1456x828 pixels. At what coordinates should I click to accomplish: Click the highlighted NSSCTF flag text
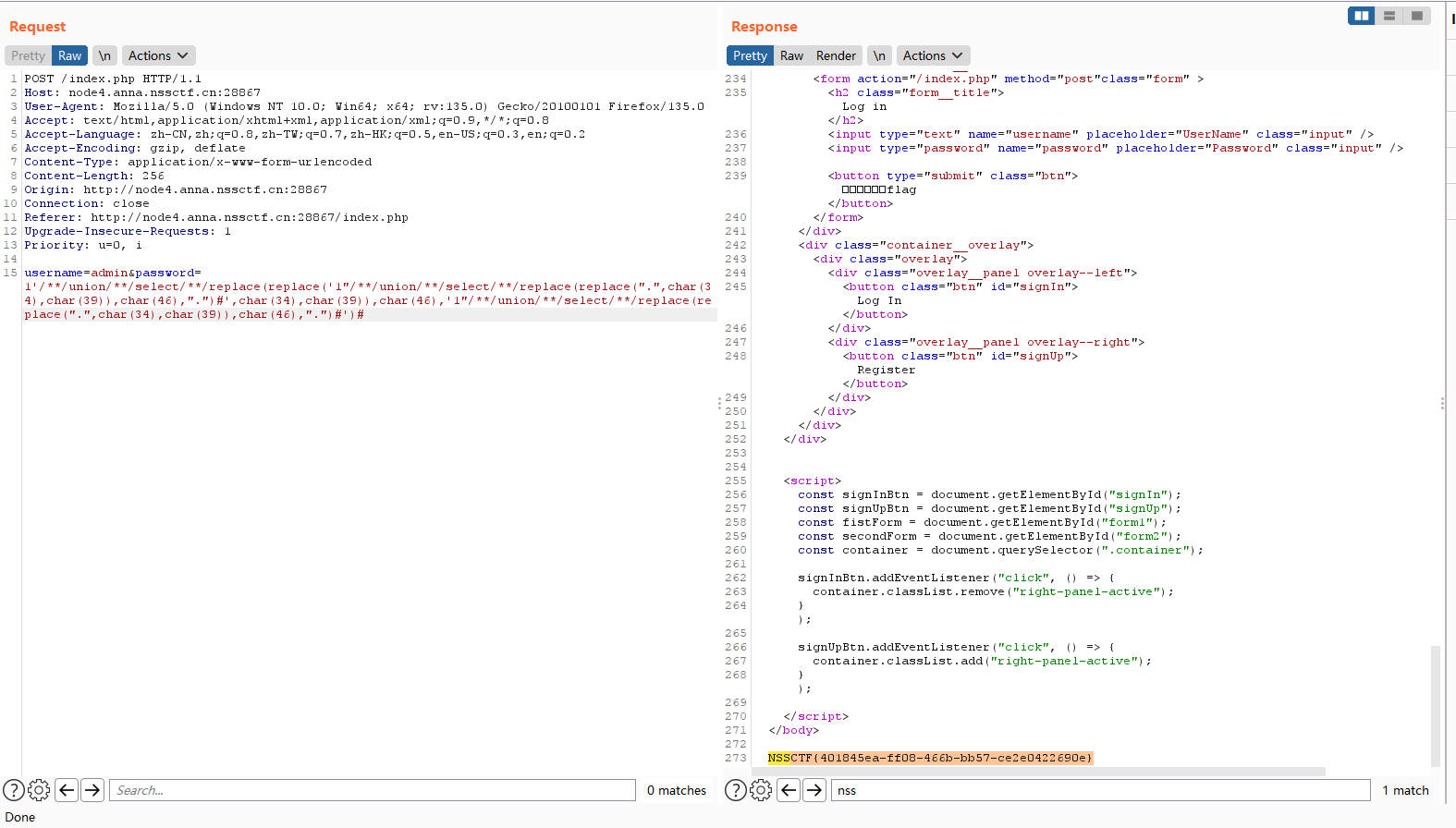click(x=930, y=758)
